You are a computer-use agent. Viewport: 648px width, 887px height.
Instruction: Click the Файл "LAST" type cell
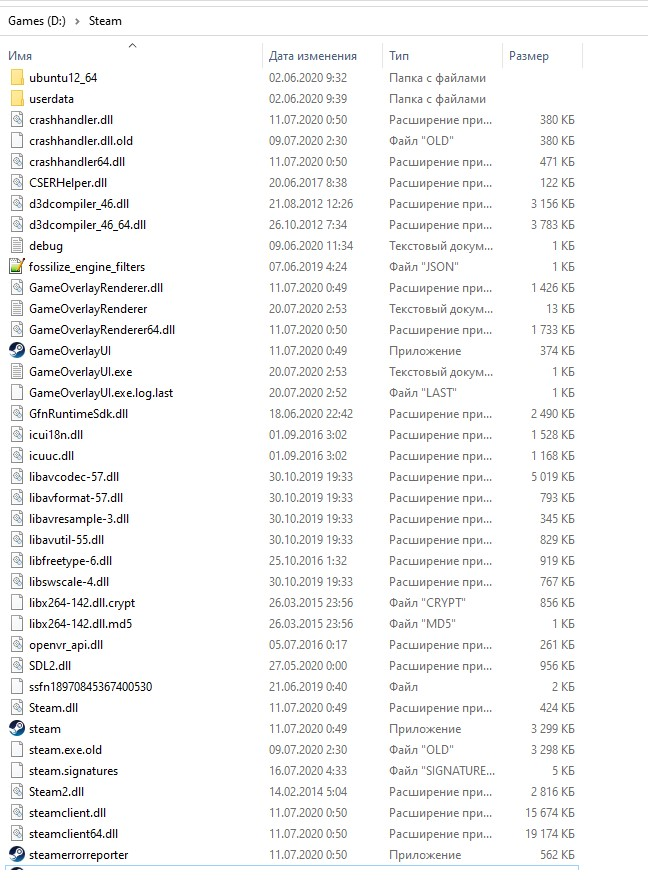pos(422,392)
